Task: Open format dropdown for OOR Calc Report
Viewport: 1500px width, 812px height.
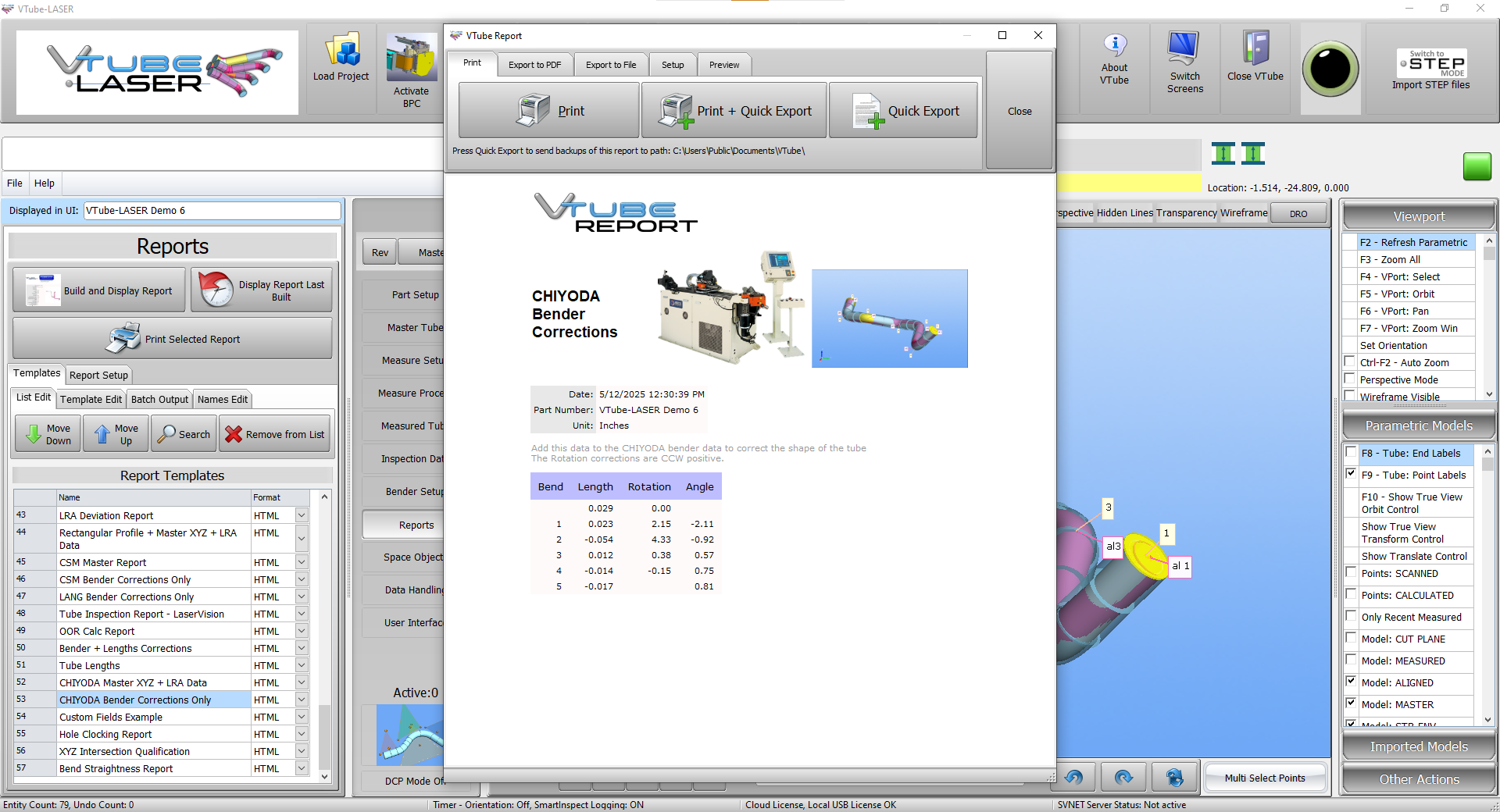Action: (x=302, y=631)
